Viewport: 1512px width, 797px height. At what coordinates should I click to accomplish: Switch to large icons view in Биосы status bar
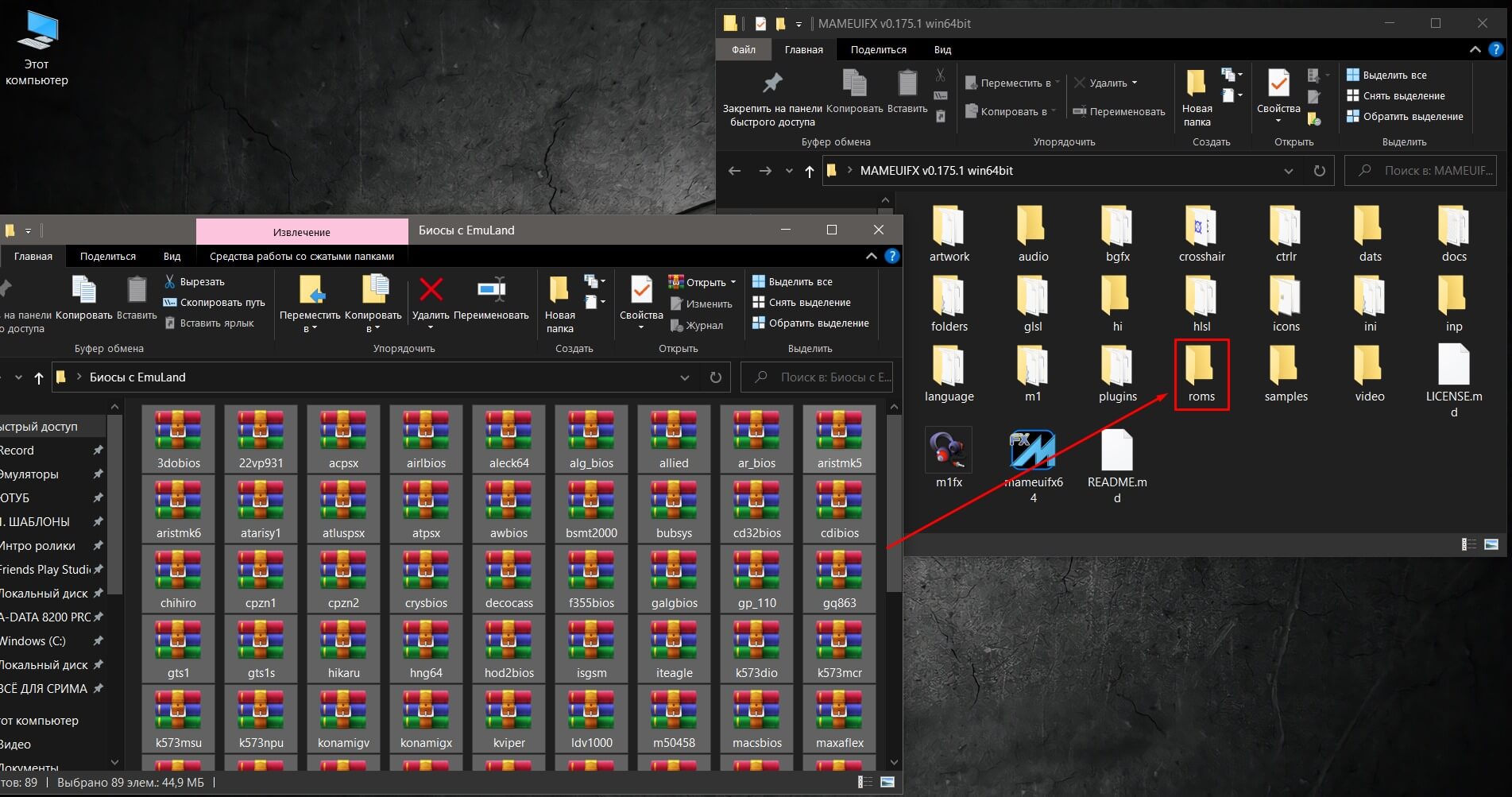point(887,782)
